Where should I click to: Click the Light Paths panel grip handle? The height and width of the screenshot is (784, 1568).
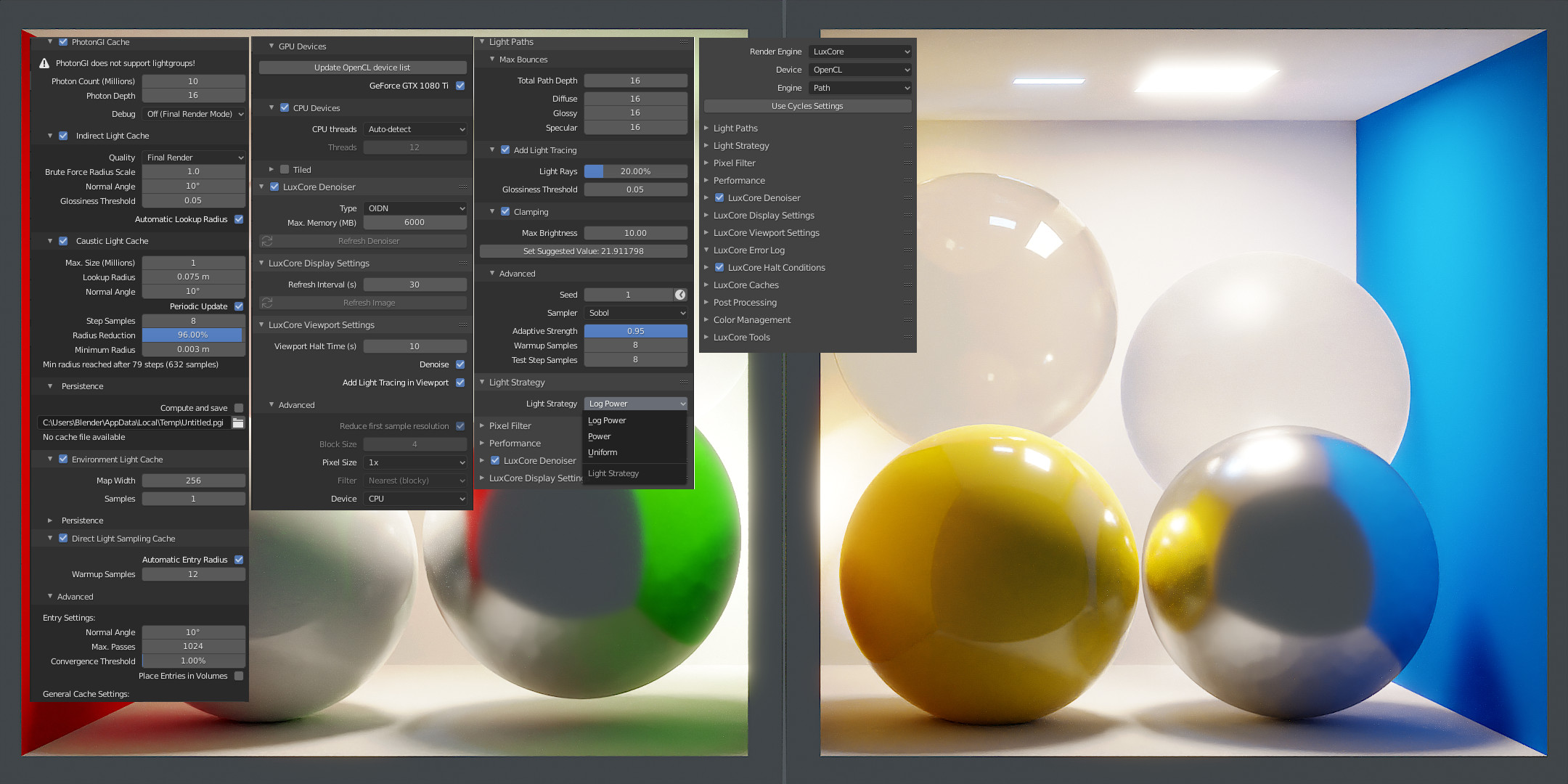[x=683, y=42]
